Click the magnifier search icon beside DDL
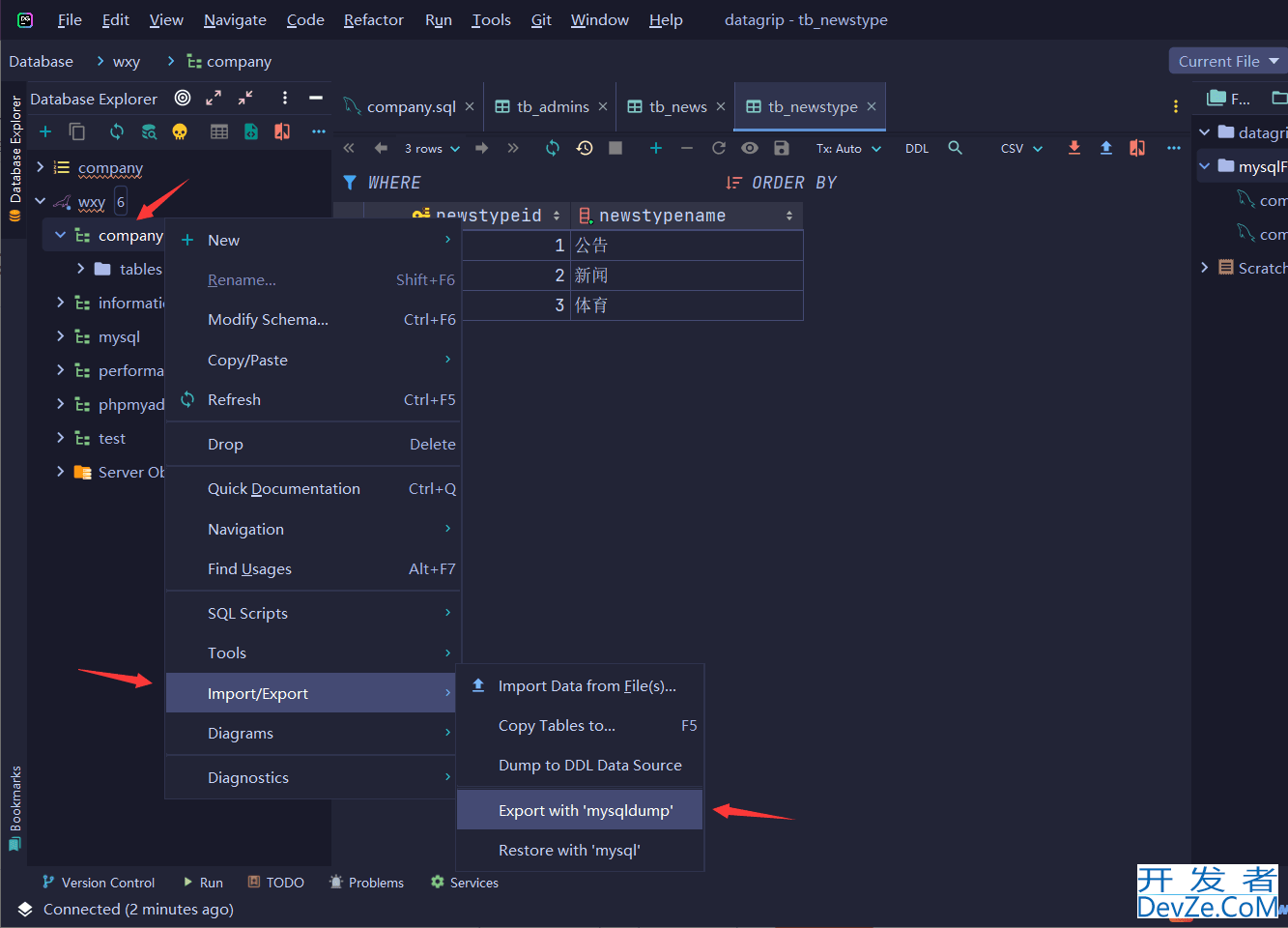This screenshot has height=928, width=1288. (955, 148)
